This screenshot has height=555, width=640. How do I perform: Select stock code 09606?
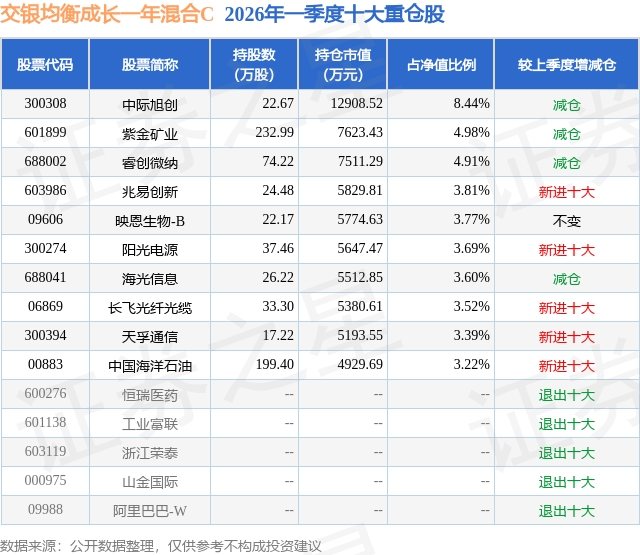click(45, 220)
